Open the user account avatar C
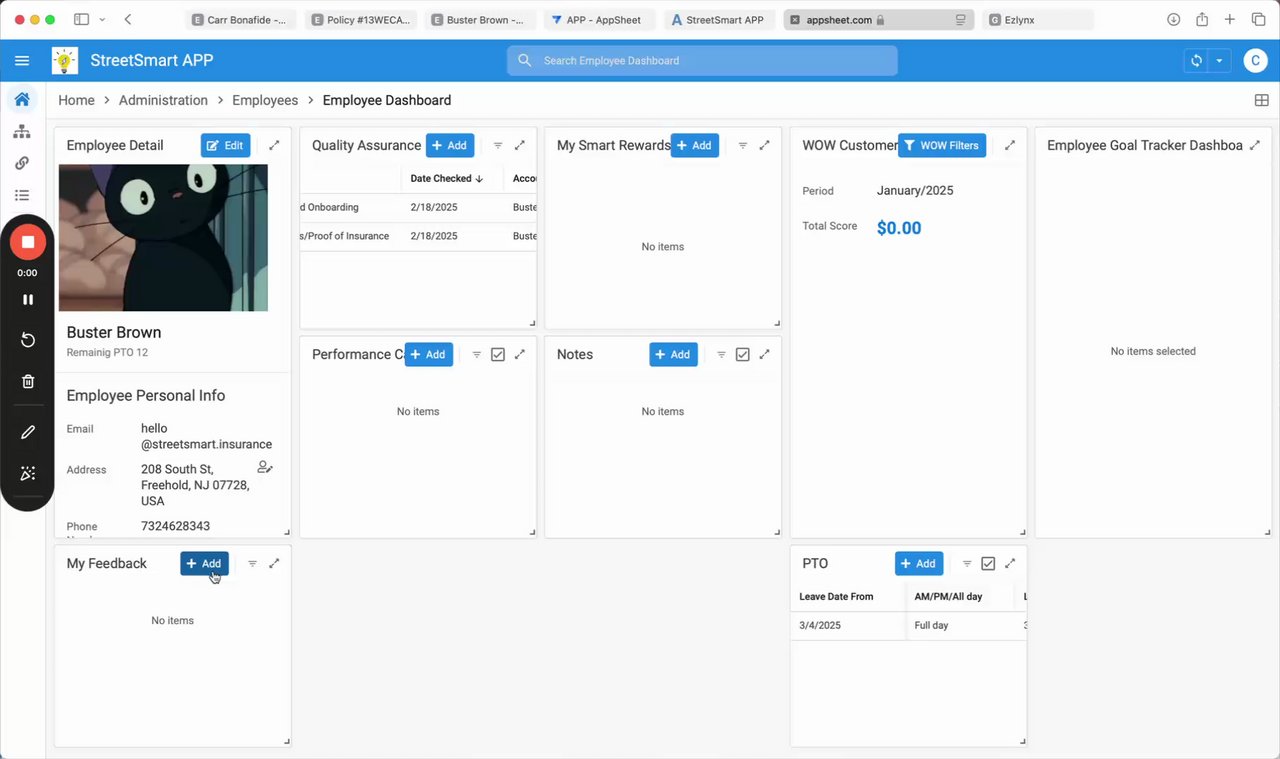Image resolution: width=1280 pixels, height=759 pixels. 1255,61
